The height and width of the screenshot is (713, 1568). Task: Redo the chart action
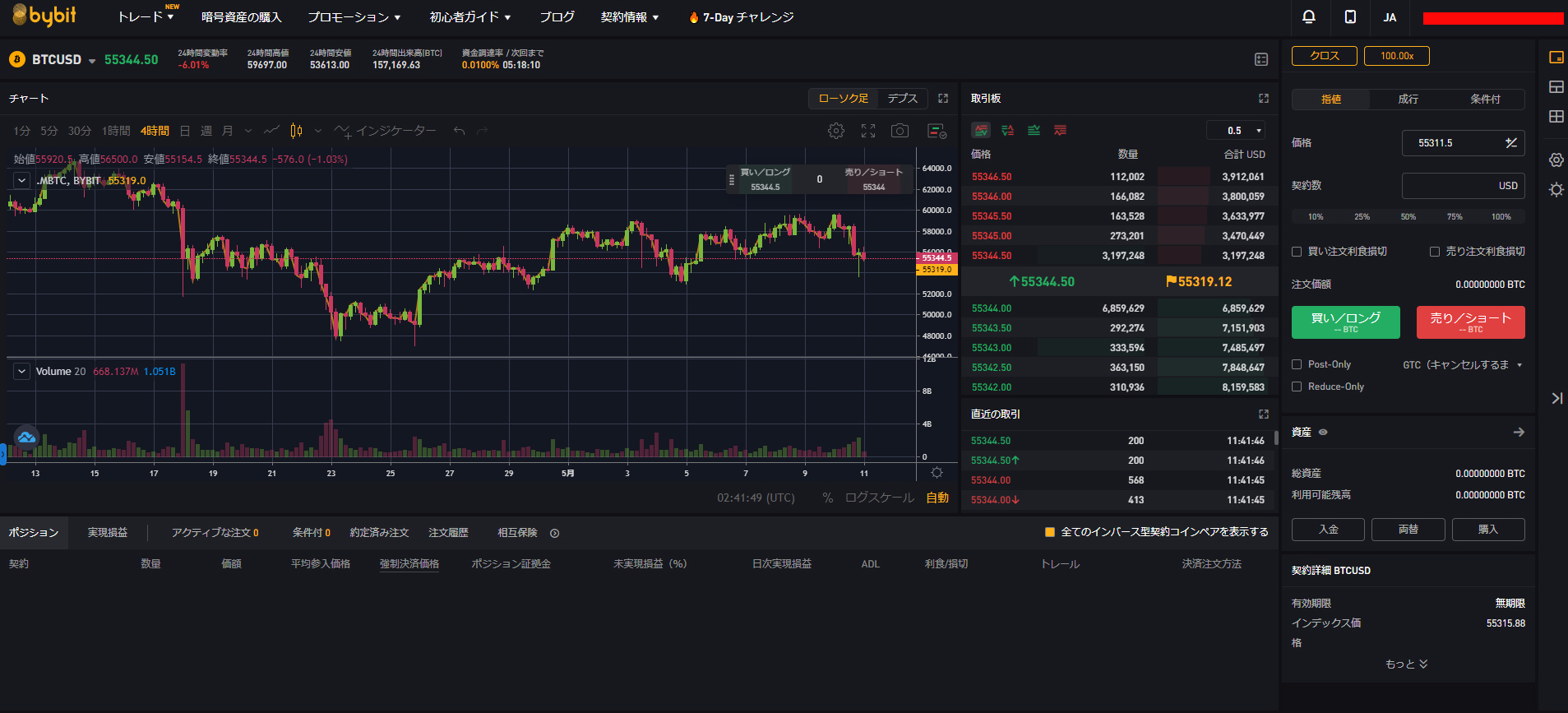(483, 131)
